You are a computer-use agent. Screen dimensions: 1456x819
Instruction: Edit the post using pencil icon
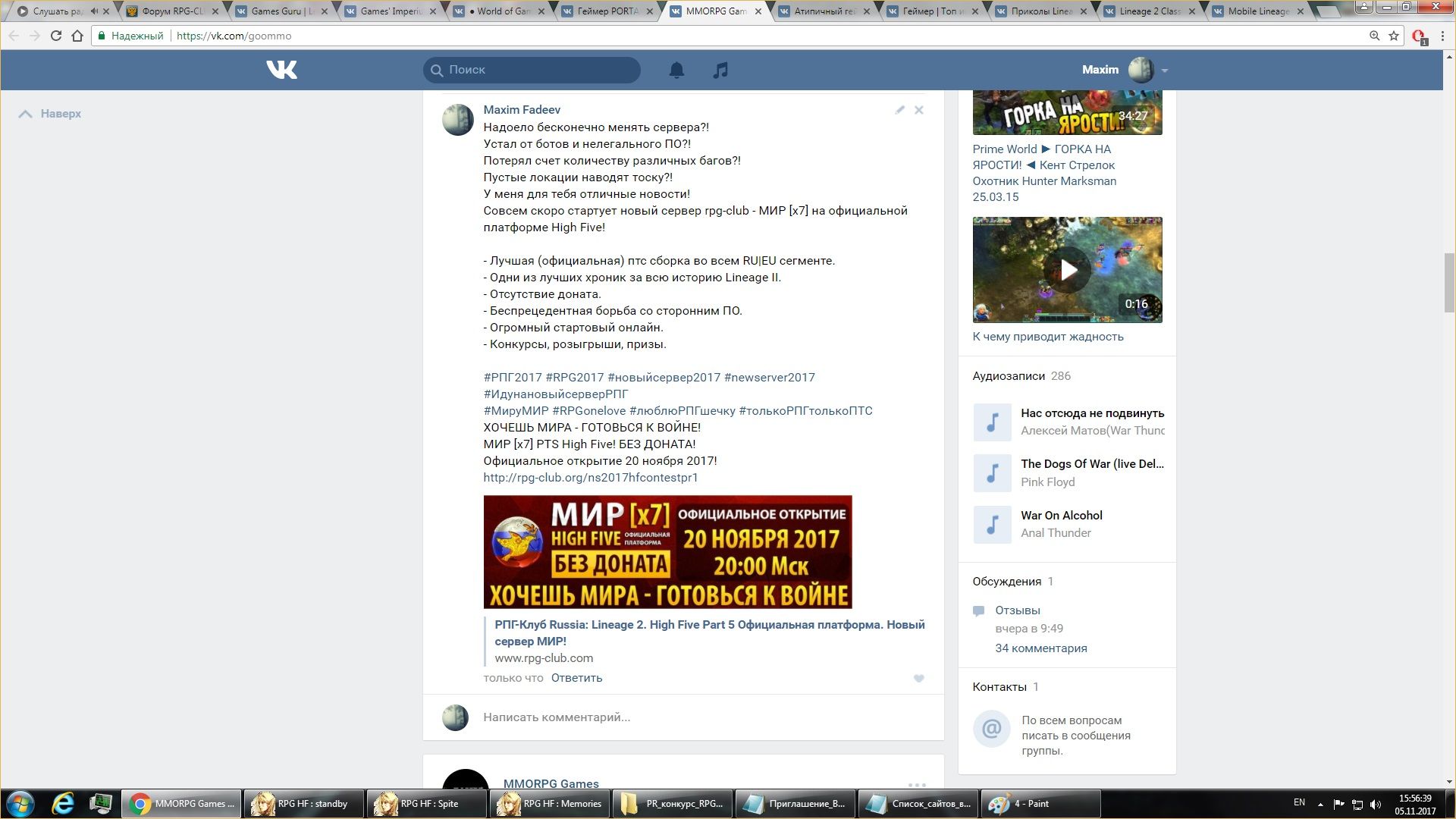899,110
